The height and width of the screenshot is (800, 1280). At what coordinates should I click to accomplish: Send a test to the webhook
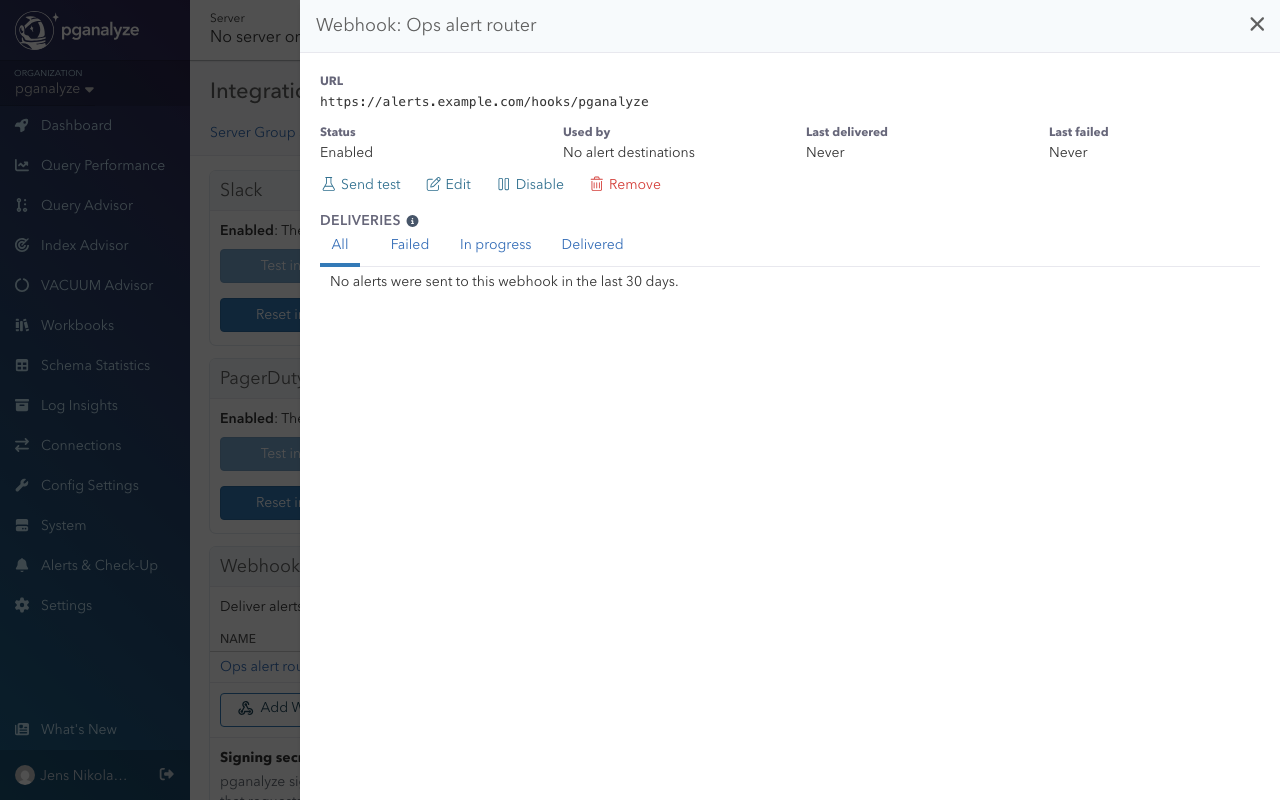361,184
